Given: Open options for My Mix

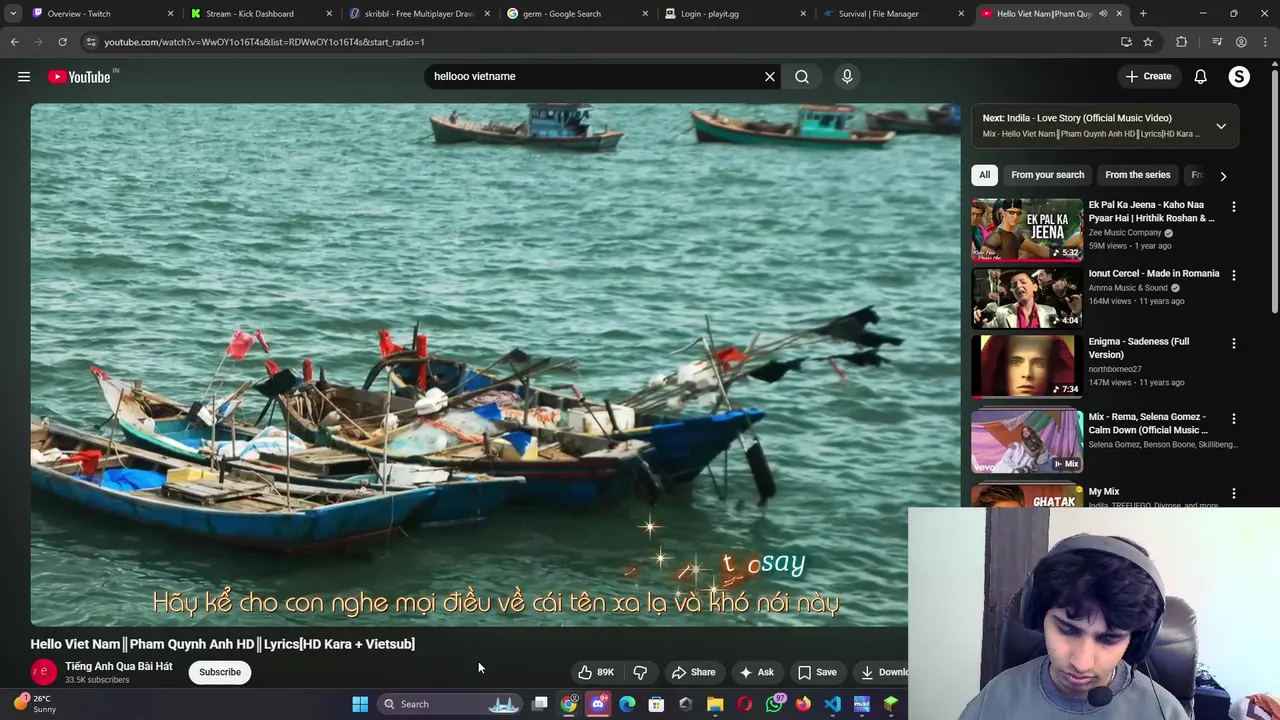Looking at the screenshot, I should tap(1234, 494).
